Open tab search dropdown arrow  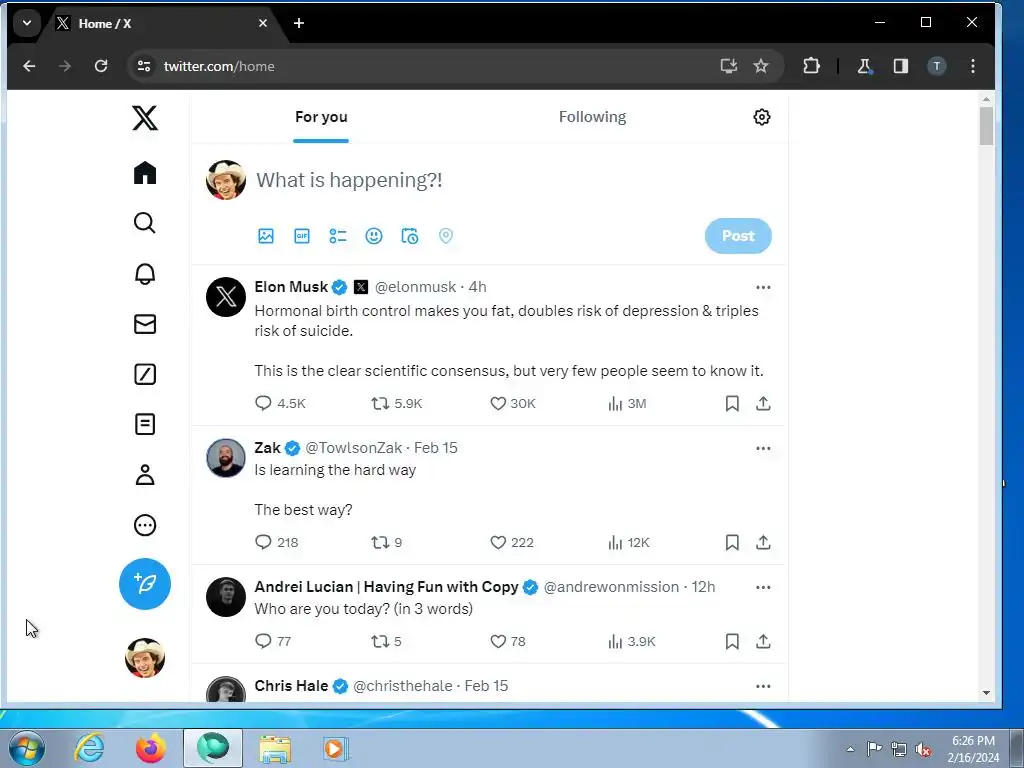click(x=27, y=24)
